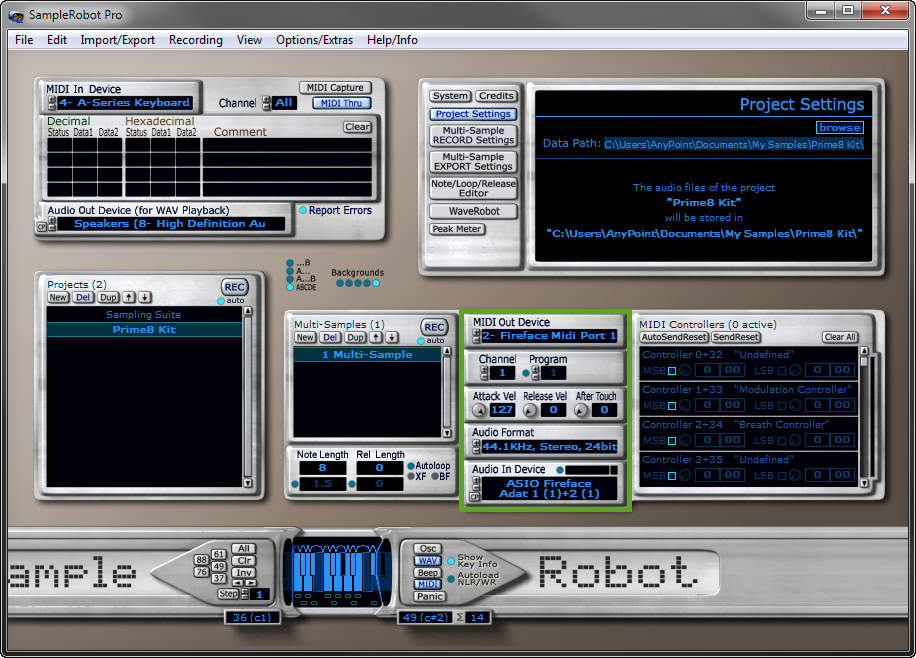Select the Prime8 Kit project
Screen dimensions: 916x658
click(x=144, y=329)
